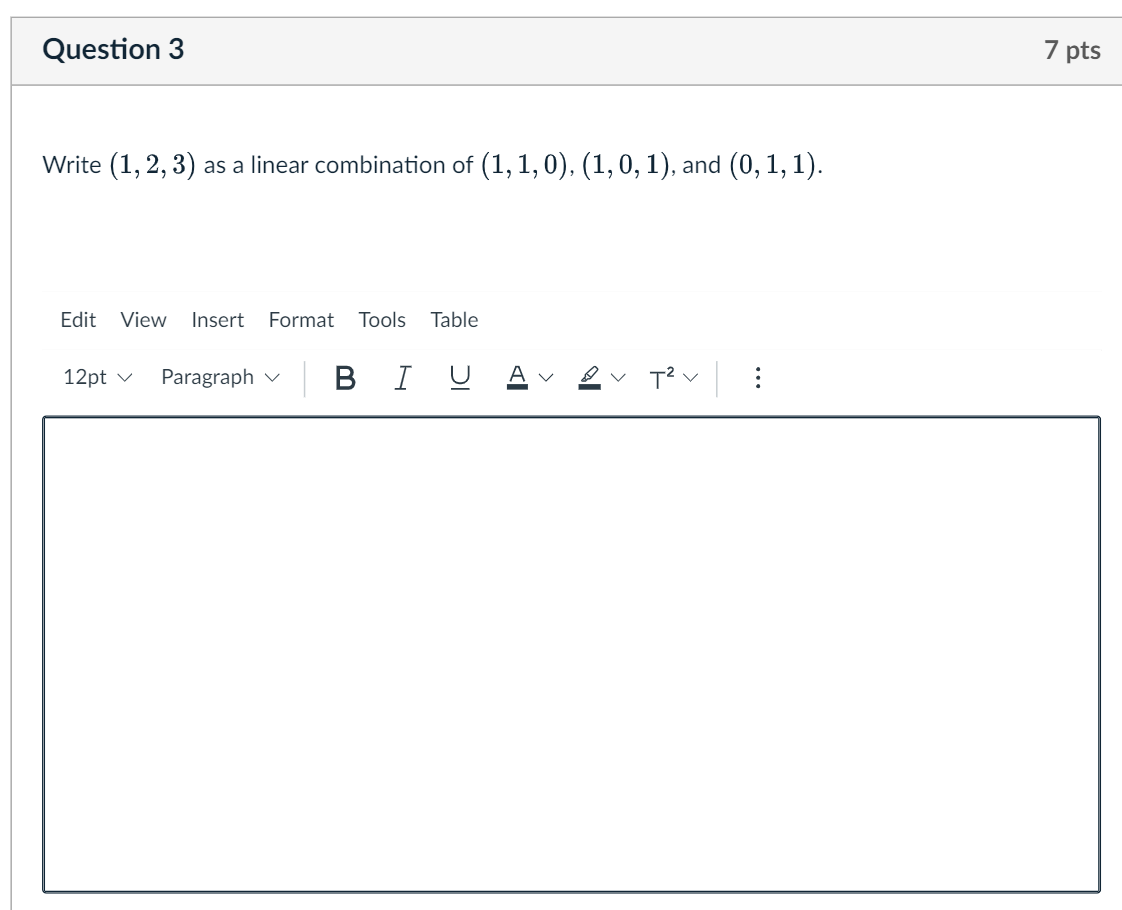Image resolution: width=1122 pixels, height=910 pixels.
Task: Open the superscript options chevron
Action: [690, 377]
